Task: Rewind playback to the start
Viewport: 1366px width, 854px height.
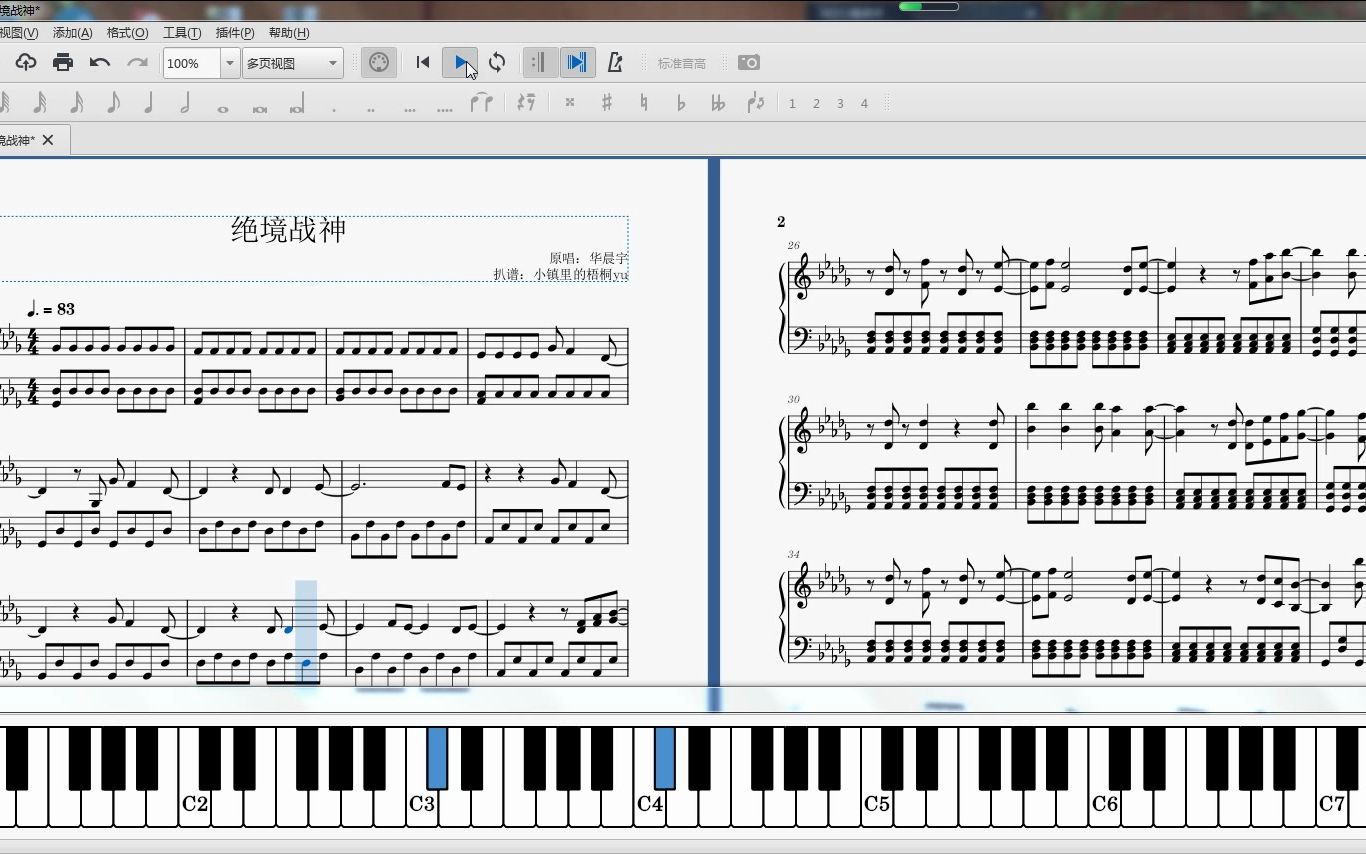Action: click(x=423, y=63)
